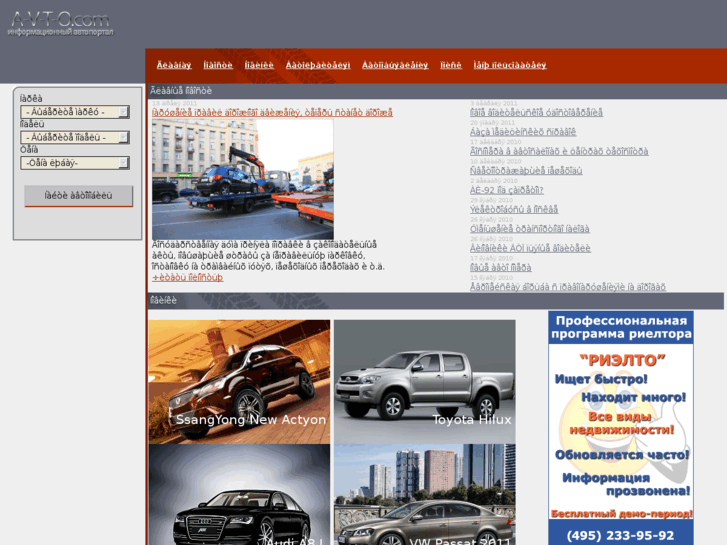This screenshot has width=727, height=545.
Task: Click the find-car button below the dropdowns
Action: (x=78, y=196)
